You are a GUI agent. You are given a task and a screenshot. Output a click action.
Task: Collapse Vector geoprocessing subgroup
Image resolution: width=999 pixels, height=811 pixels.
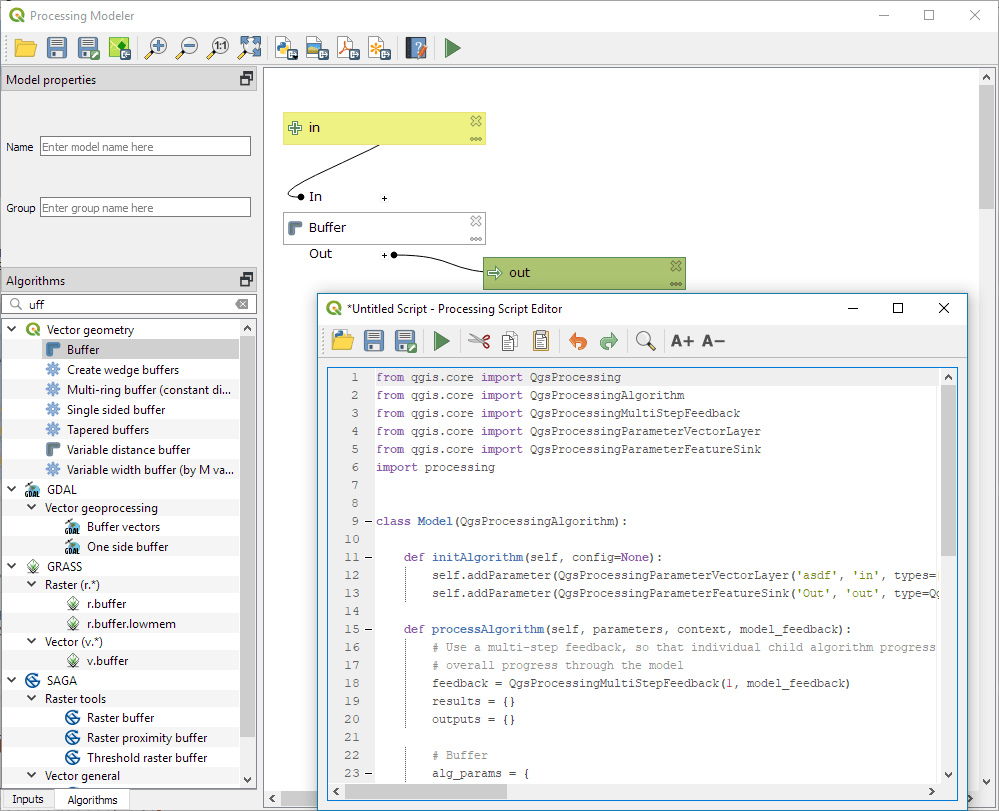31,507
